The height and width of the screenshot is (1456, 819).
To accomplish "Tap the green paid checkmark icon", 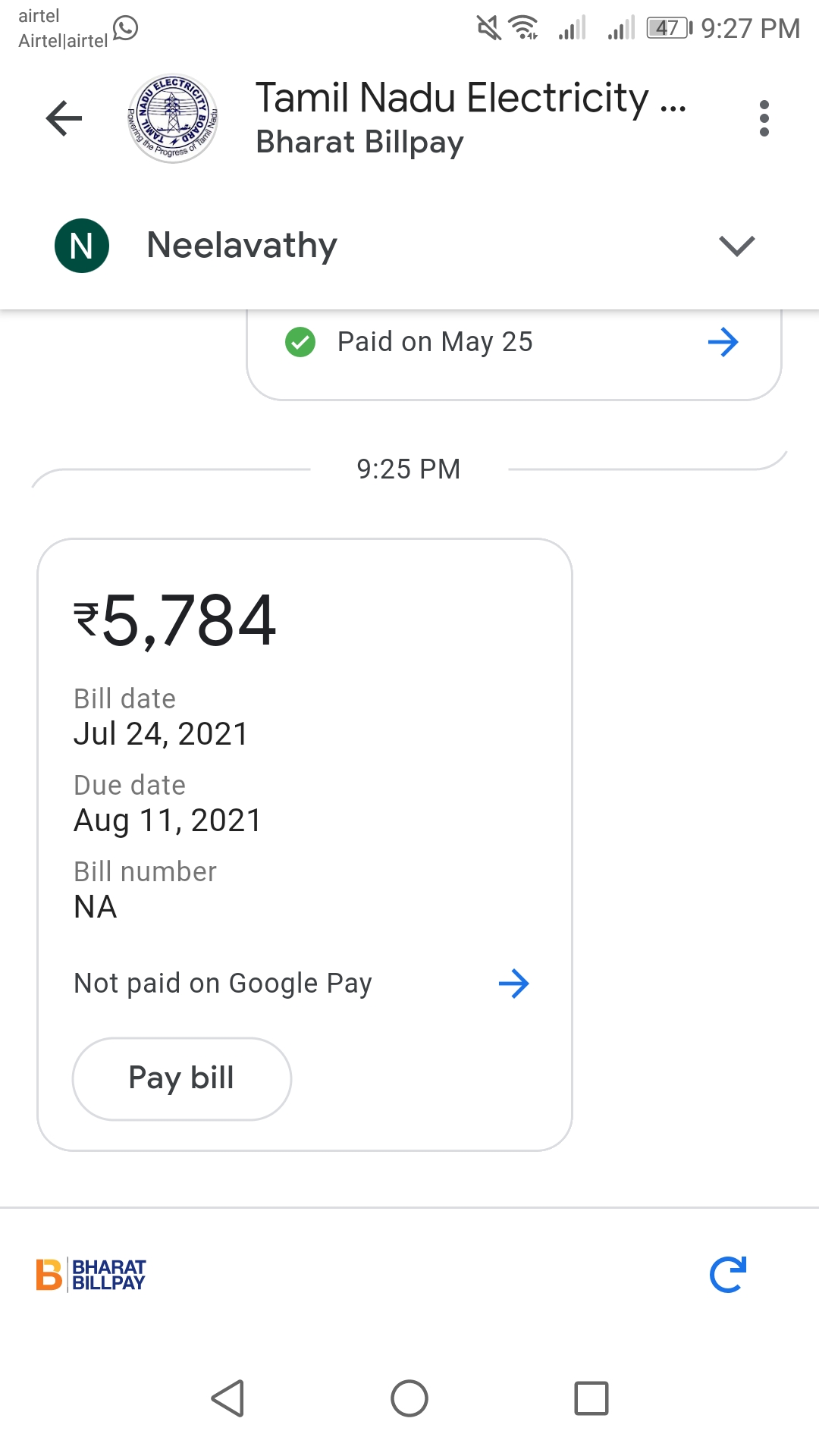I will 300,342.
